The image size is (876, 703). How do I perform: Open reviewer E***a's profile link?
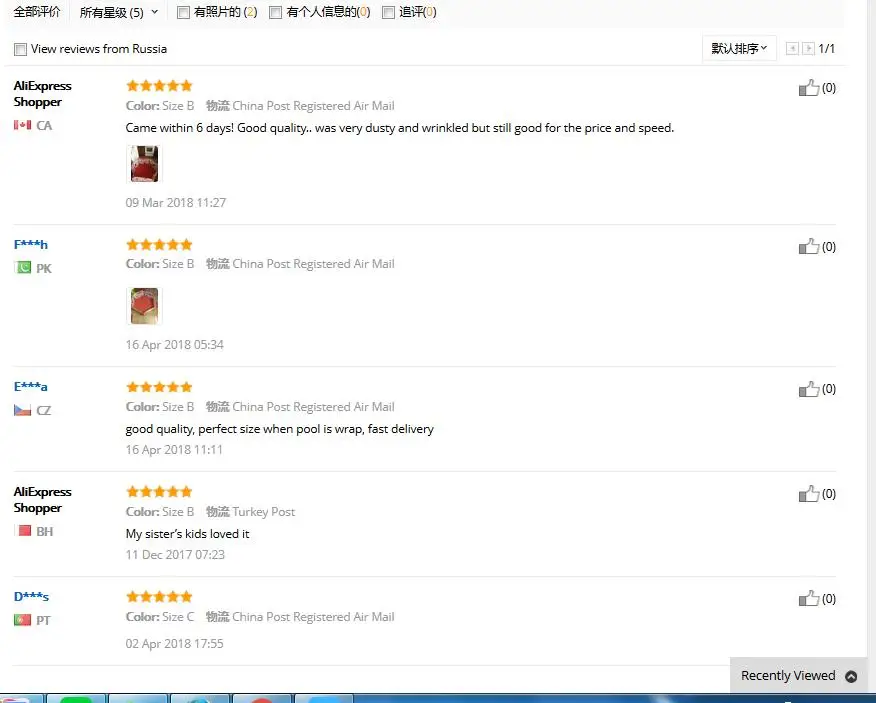click(31, 387)
